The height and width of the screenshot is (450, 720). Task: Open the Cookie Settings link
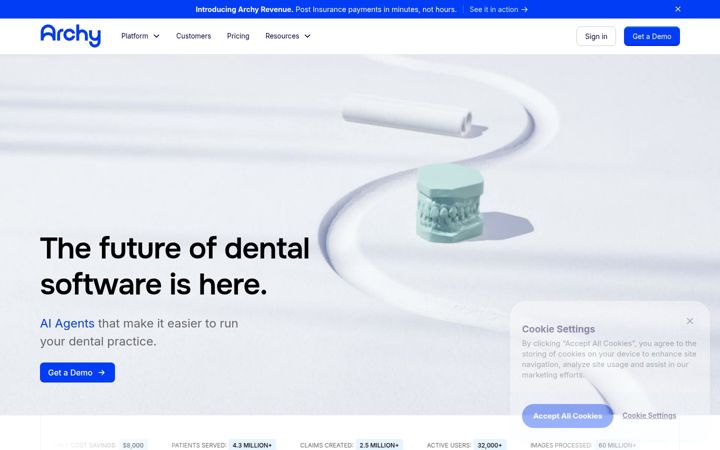[649, 415]
